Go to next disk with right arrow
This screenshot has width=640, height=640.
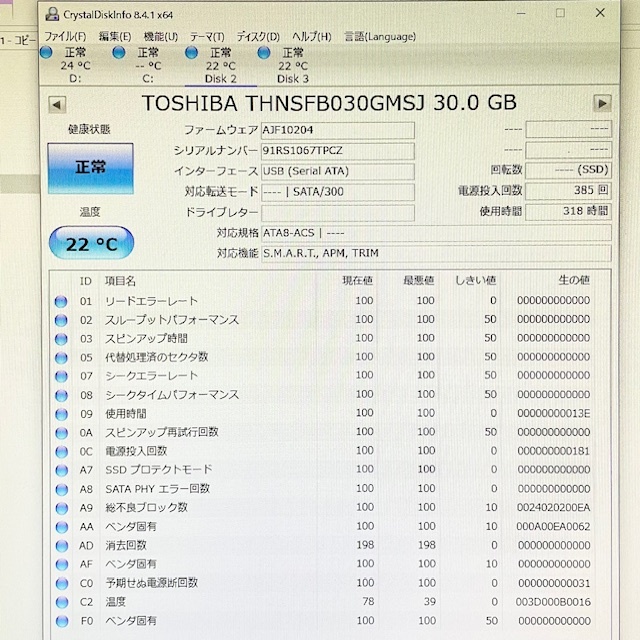pyautogui.click(x=602, y=103)
